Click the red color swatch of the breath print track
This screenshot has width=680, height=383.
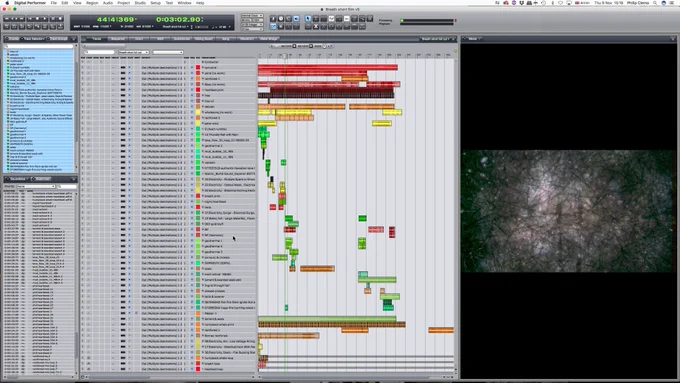tap(198, 196)
